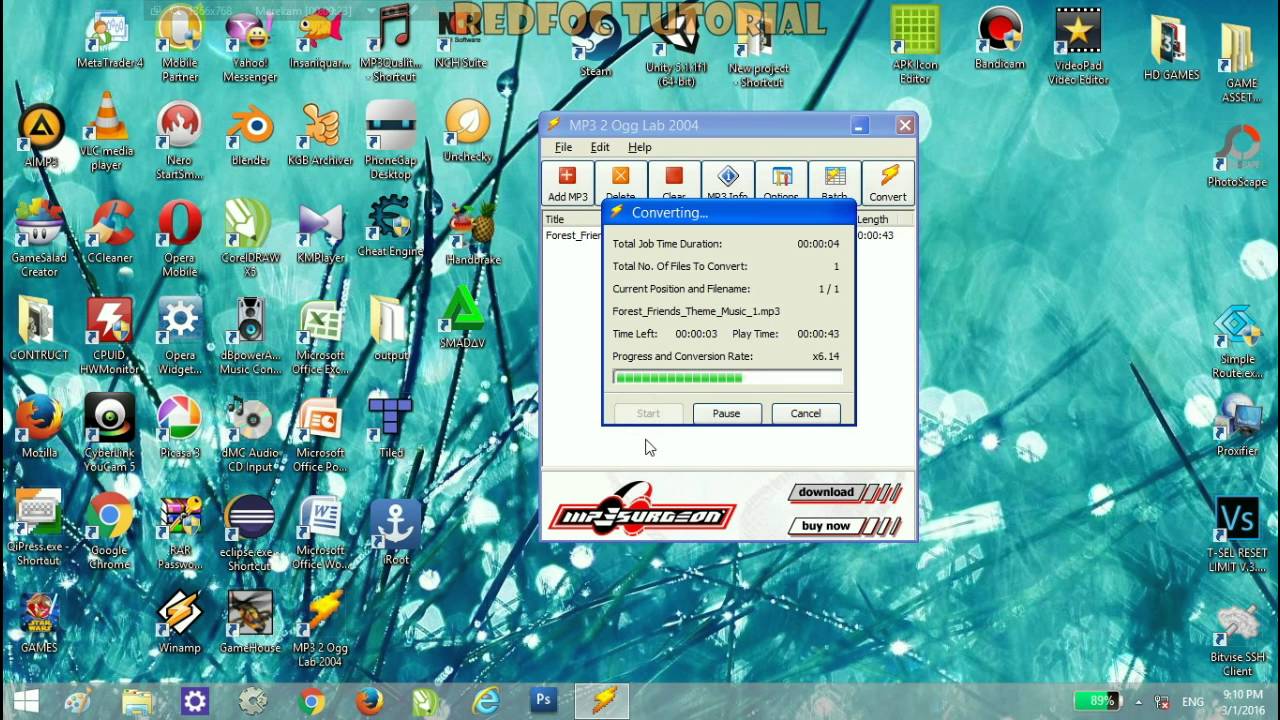Select the Handbrake desktop icon

pos(472,235)
